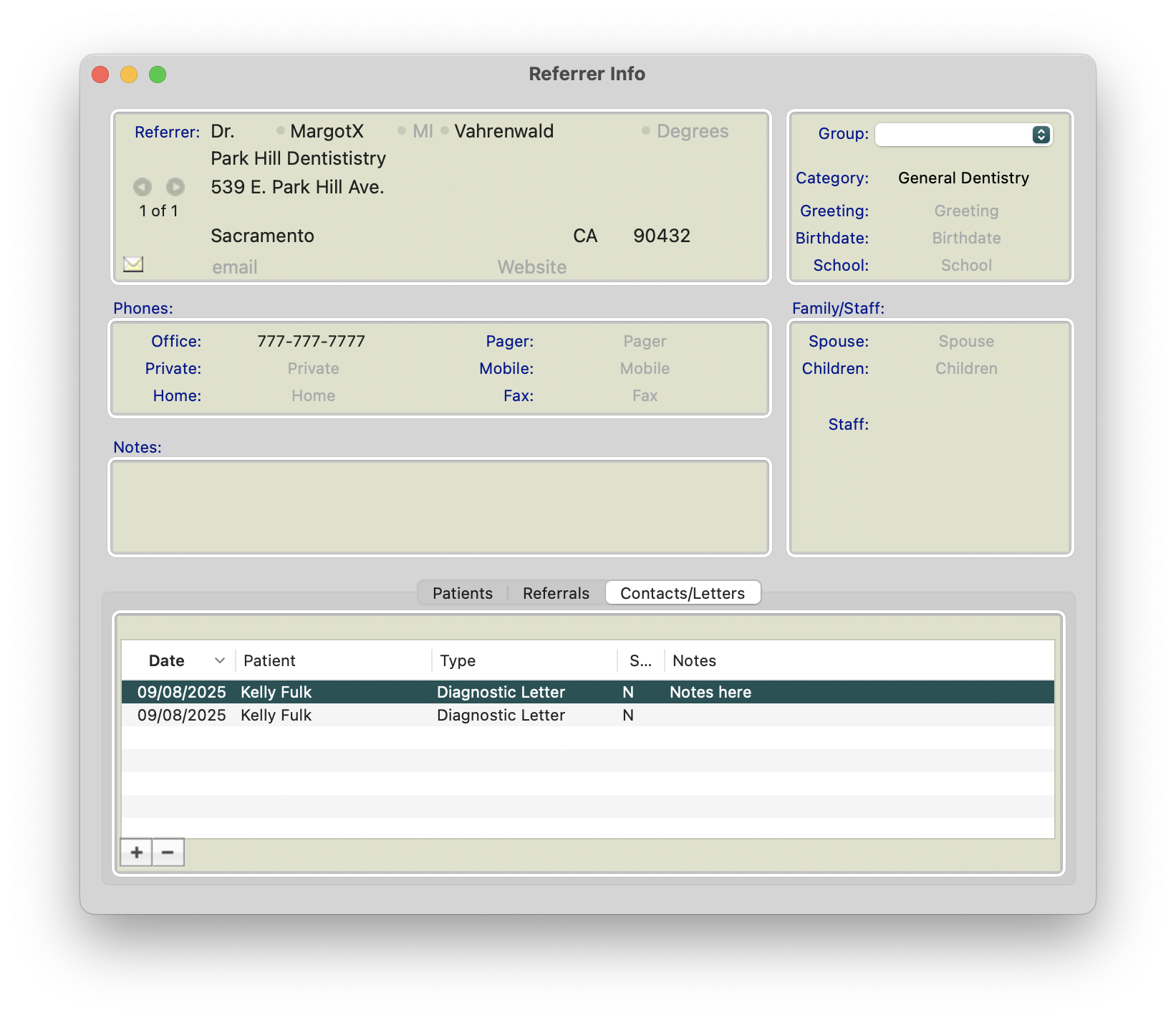Click the General Dentistry category value
This screenshot has width=1176, height=1020.
tap(963, 178)
